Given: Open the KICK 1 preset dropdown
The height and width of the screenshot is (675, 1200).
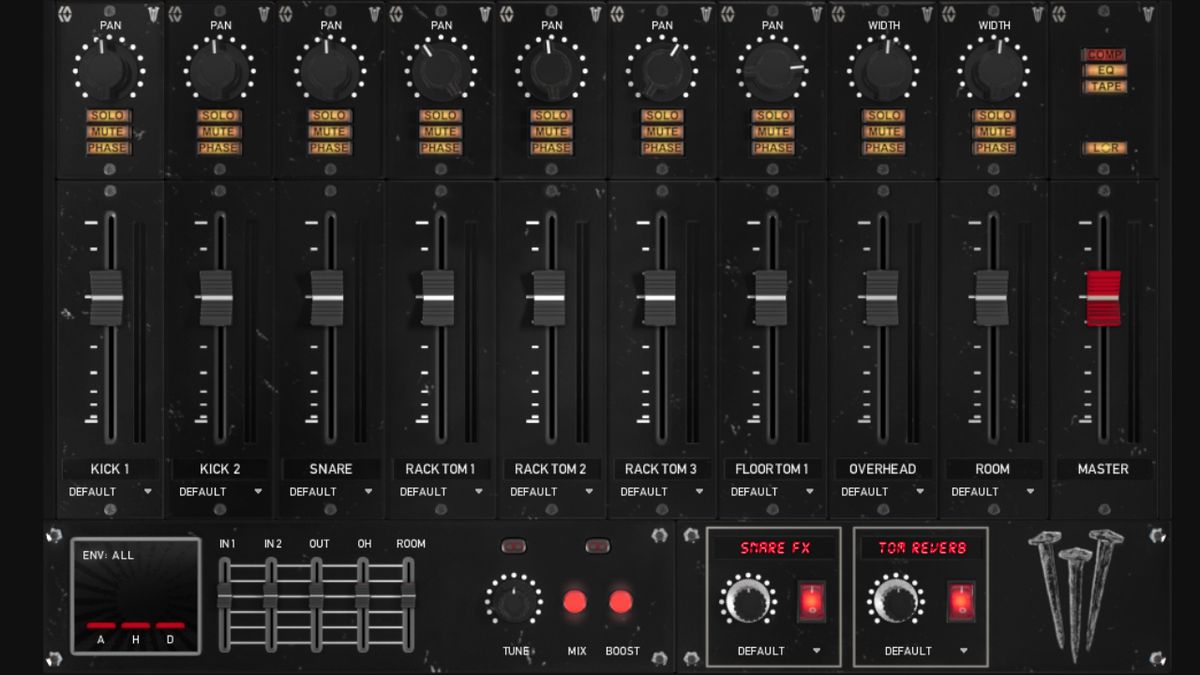Looking at the screenshot, I should tap(110, 491).
